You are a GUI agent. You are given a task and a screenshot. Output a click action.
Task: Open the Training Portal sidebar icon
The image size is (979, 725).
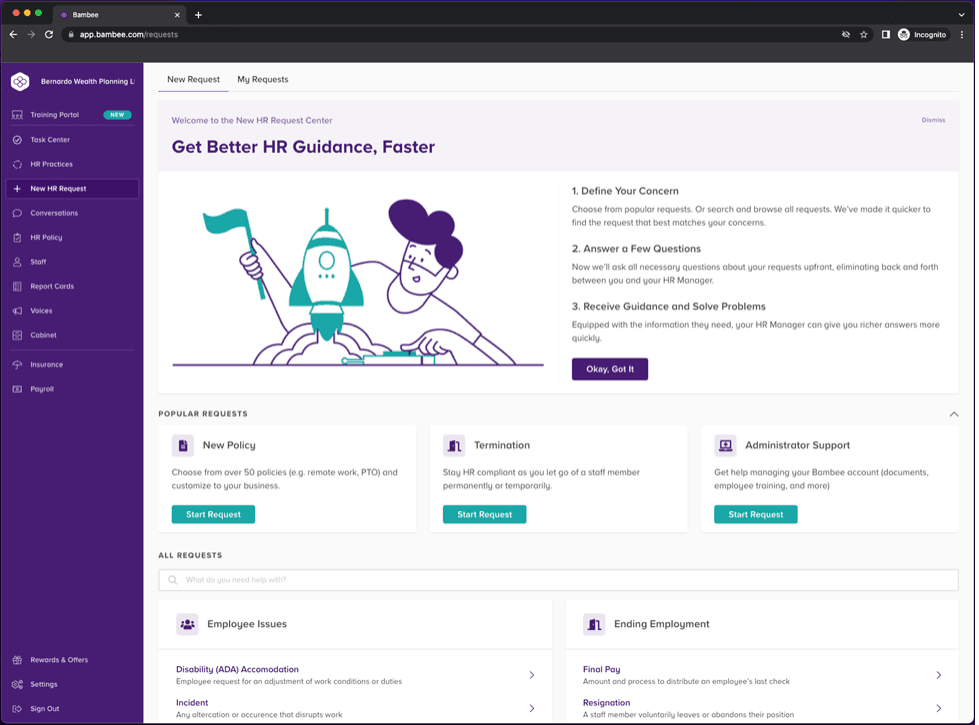[17, 115]
